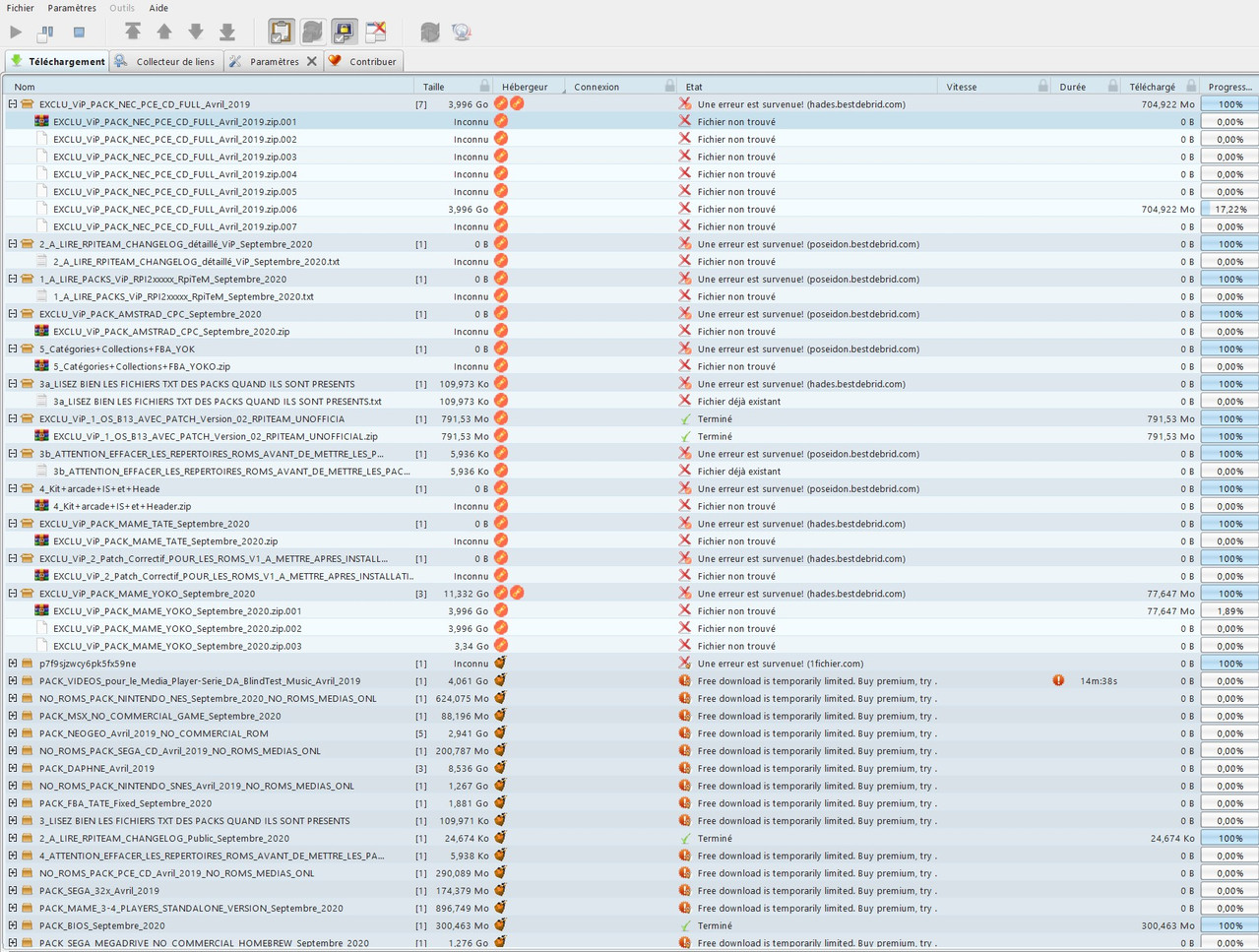Viewport: 1259px width, 952px height.
Task: Toggle lock icon in Taille column header
Action: (484, 87)
